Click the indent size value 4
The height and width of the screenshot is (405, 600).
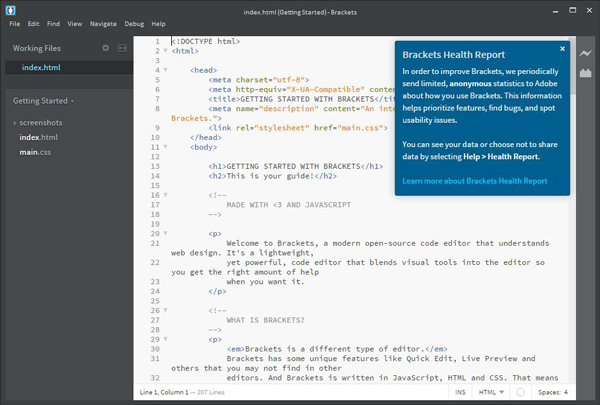tap(566, 392)
